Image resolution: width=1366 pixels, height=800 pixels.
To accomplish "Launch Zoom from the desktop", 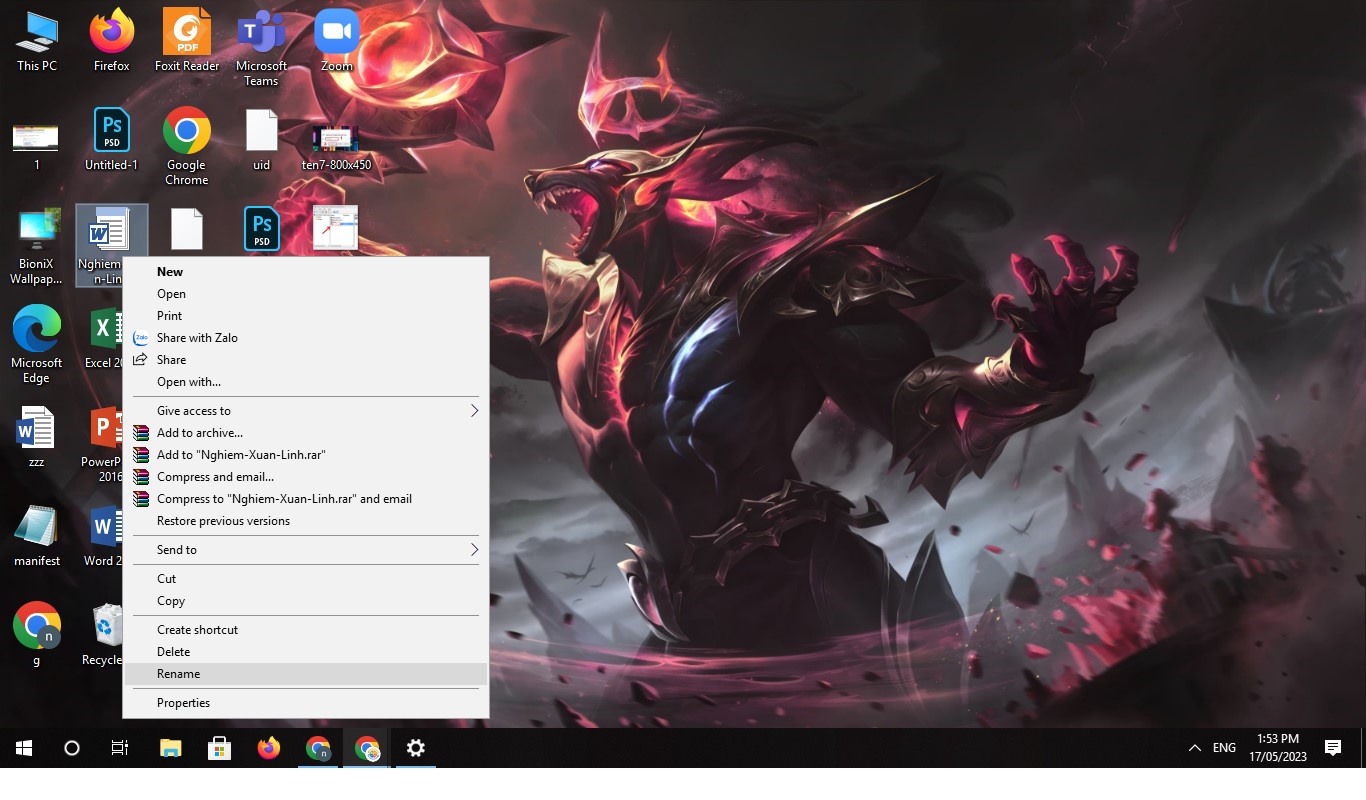I will (337, 42).
